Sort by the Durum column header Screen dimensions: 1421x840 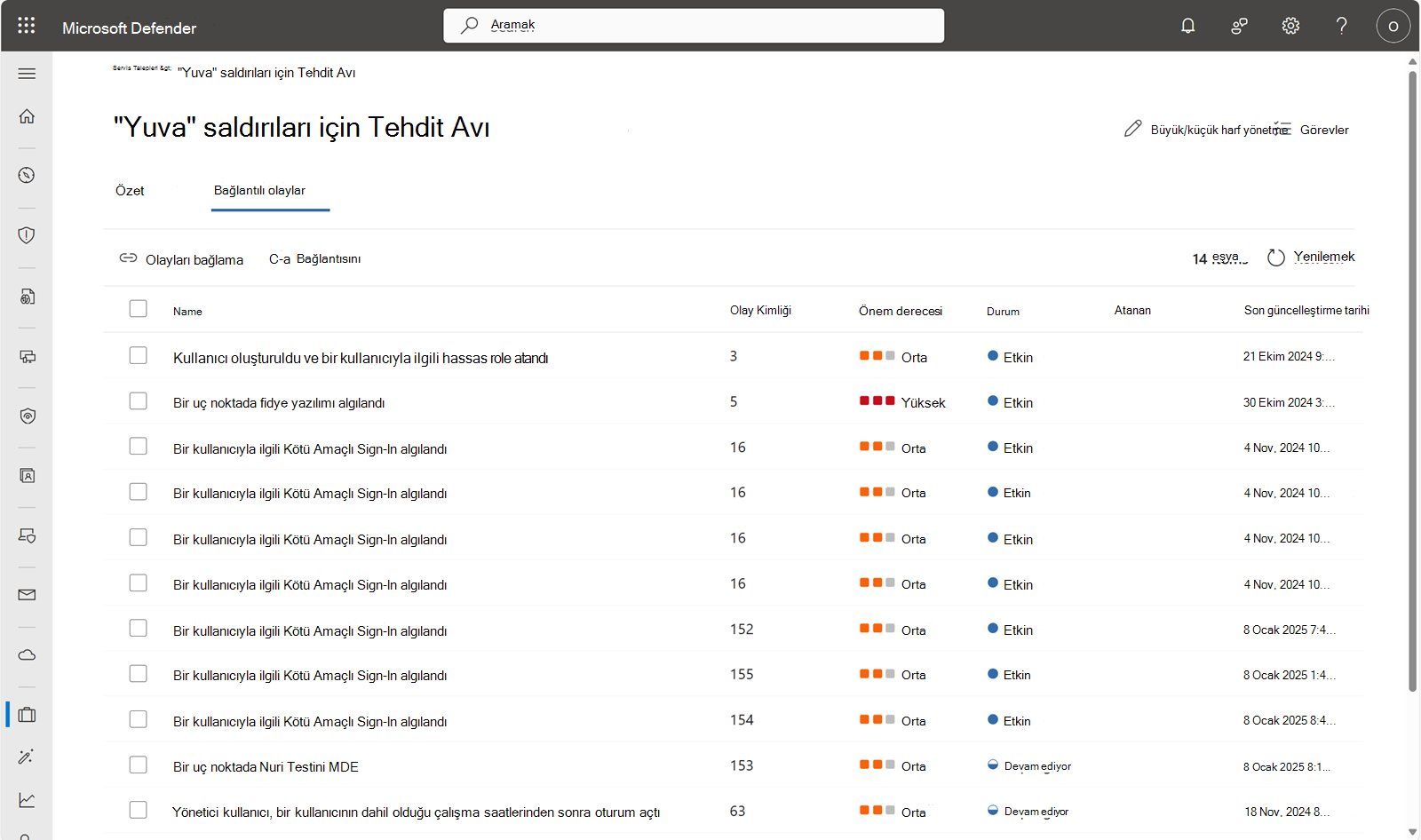point(1003,312)
